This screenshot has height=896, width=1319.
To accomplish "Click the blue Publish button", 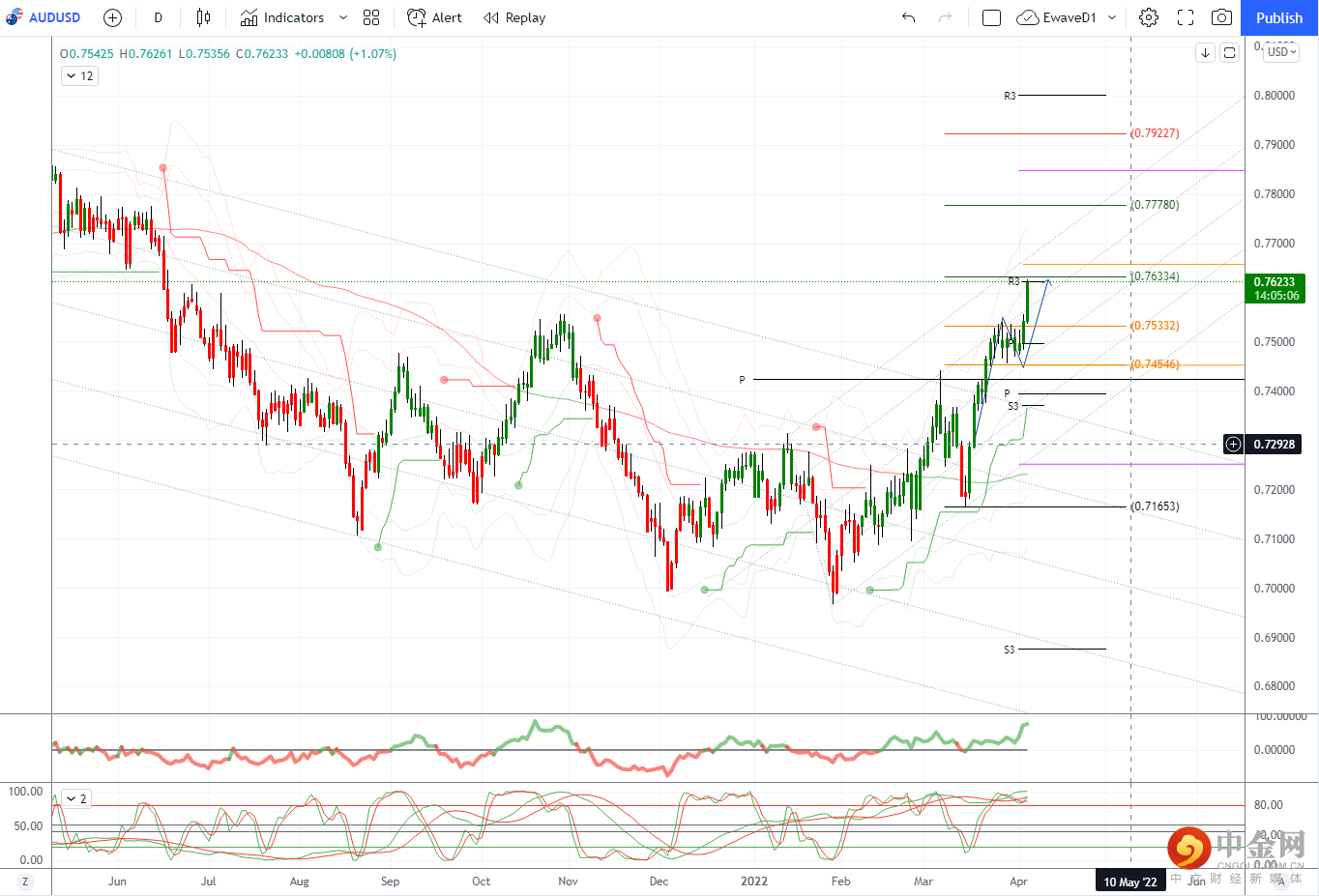I will (x=1279, y=17).
